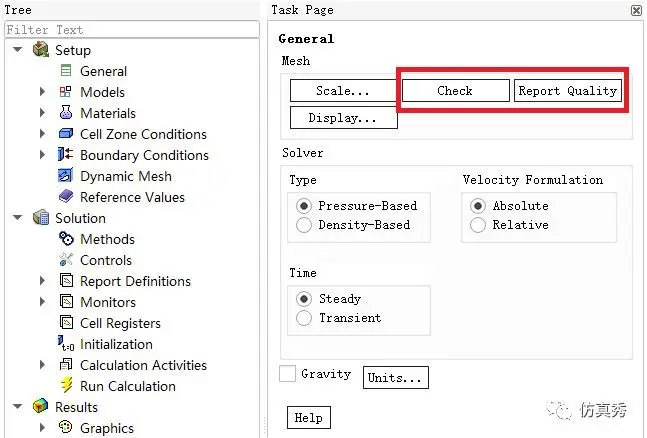Expand the Calculation Activities node

point(43,365)
